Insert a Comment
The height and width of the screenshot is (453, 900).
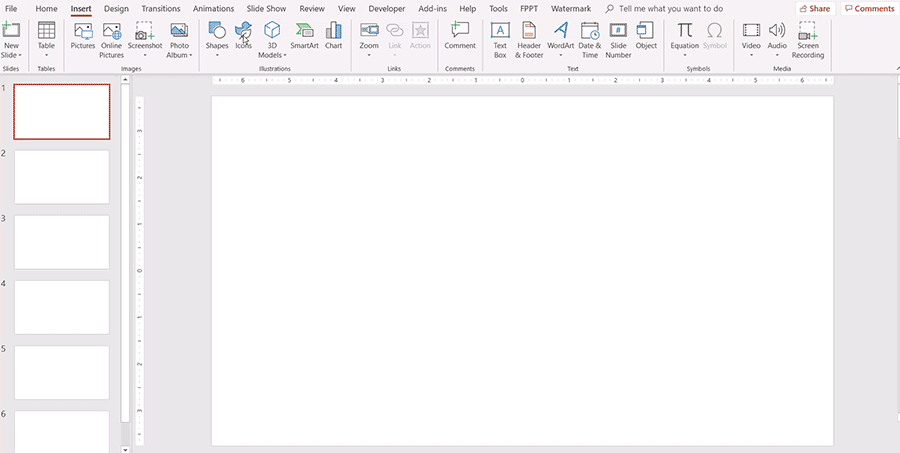[x=460, y=36]
